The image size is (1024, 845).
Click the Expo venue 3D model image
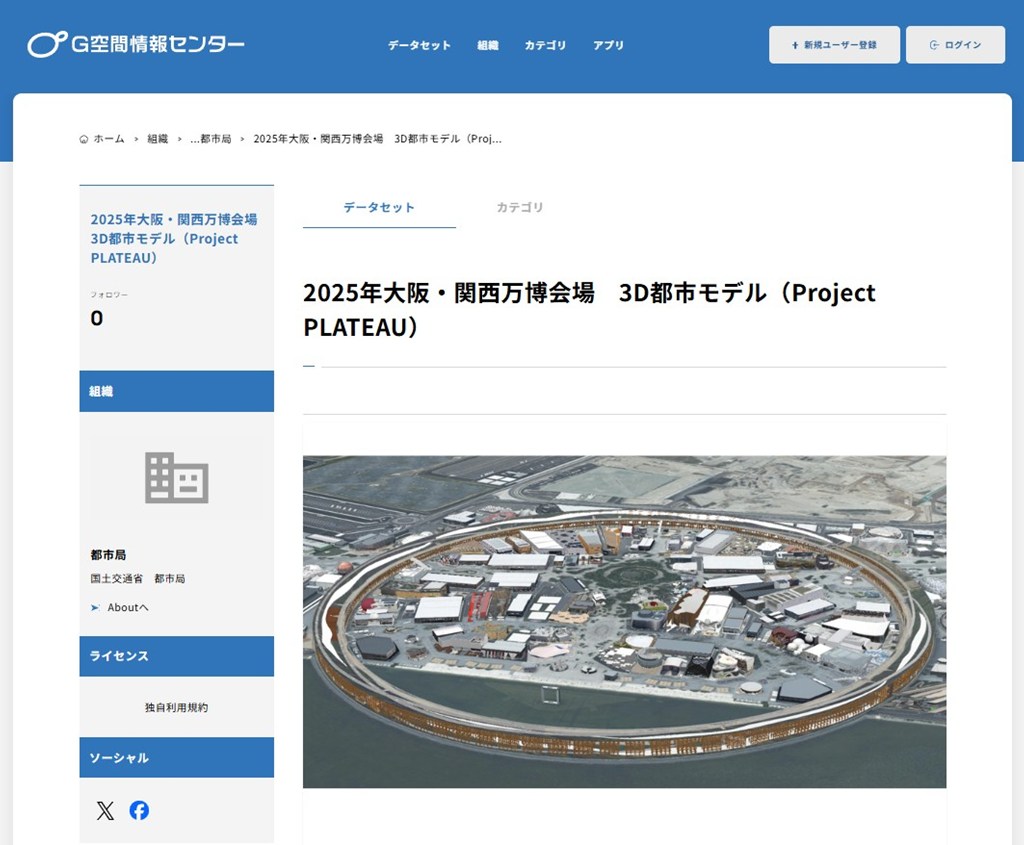[x=624, y=621]
